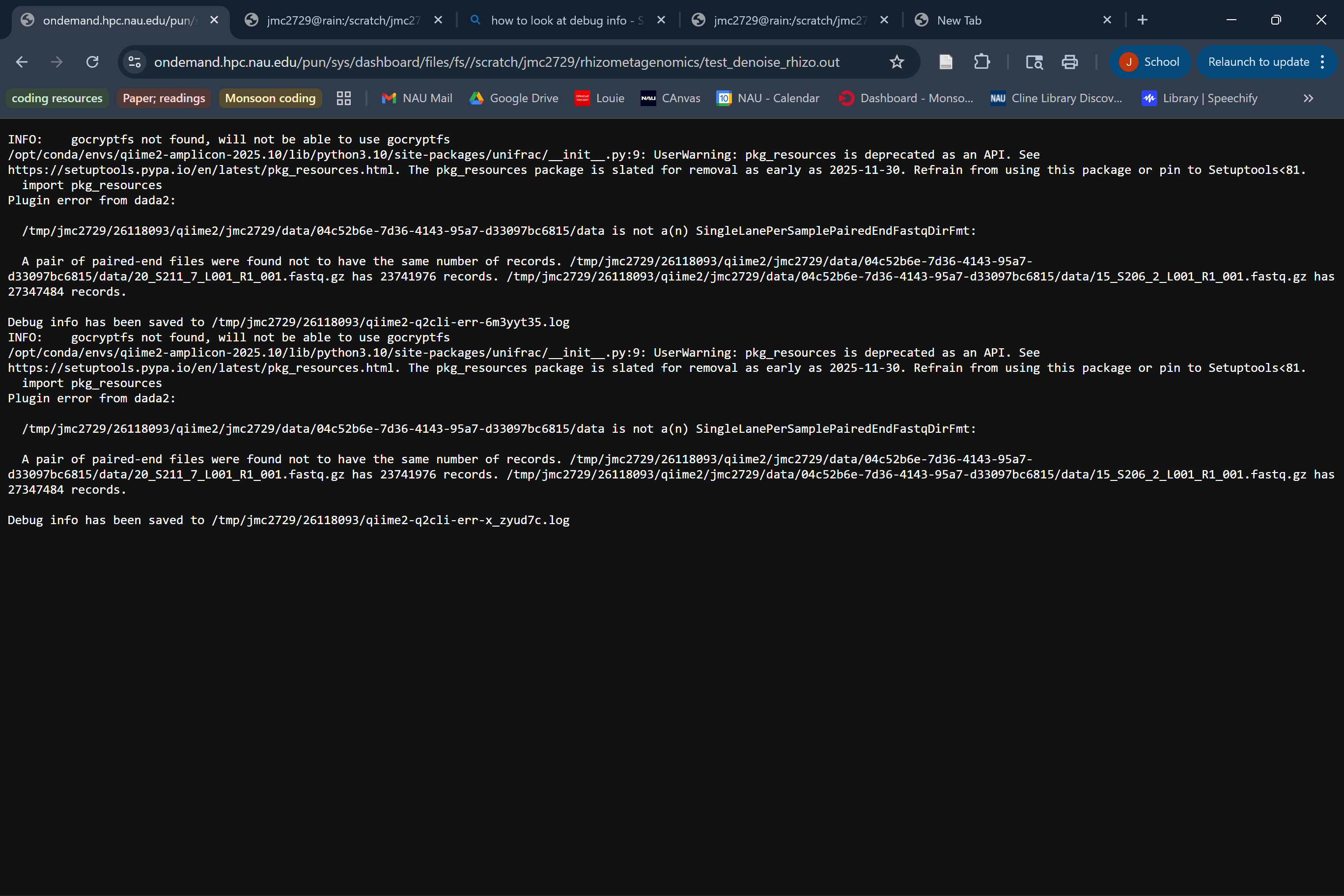Open a new tab with plus button

(1142, 20)
